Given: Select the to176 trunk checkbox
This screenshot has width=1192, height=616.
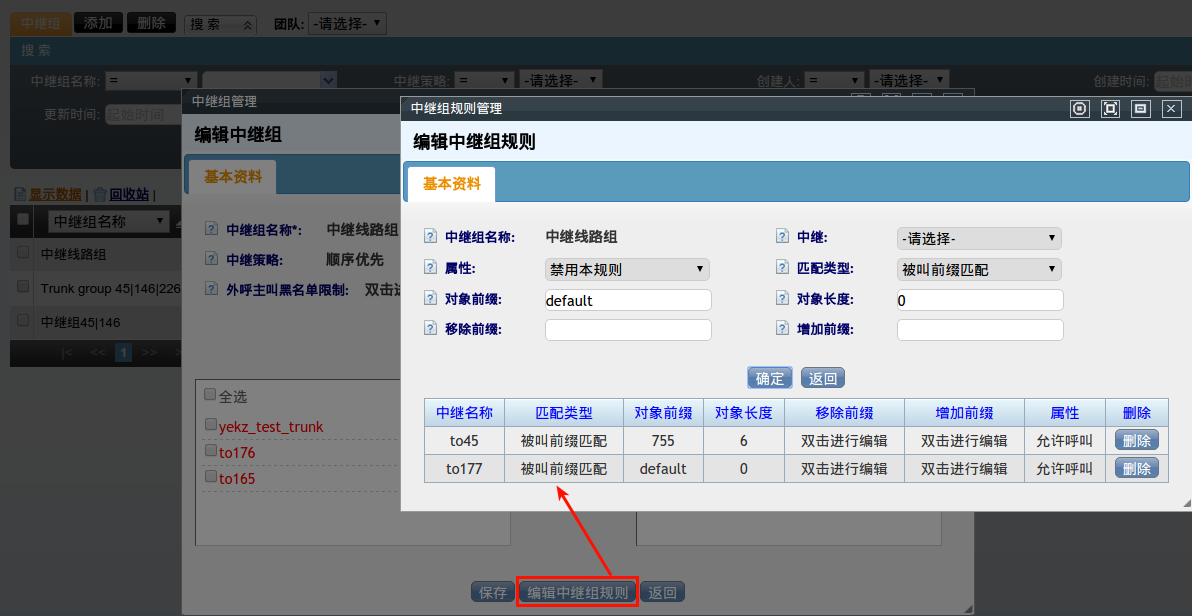Looking at the screenshot, I should [210, 451].
